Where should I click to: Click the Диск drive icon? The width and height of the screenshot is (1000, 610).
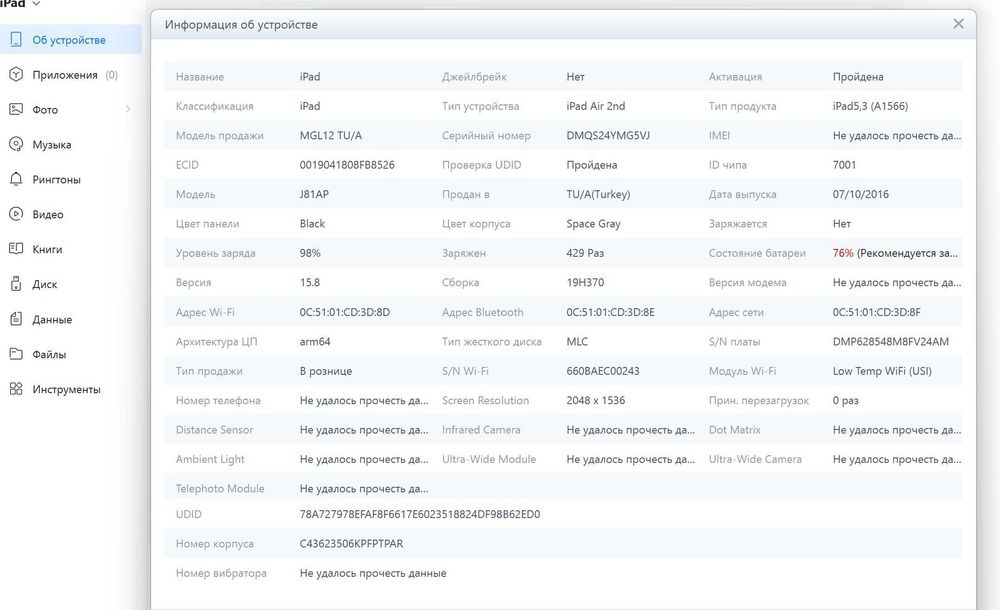coord(16,284)
